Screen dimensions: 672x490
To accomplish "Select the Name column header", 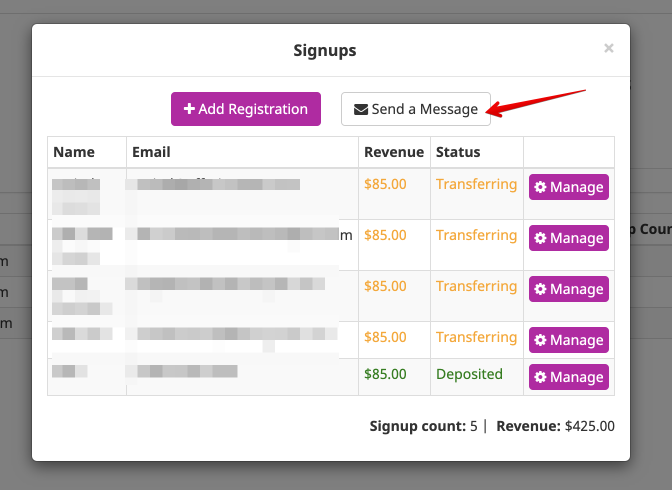I will tap(74, 152).
